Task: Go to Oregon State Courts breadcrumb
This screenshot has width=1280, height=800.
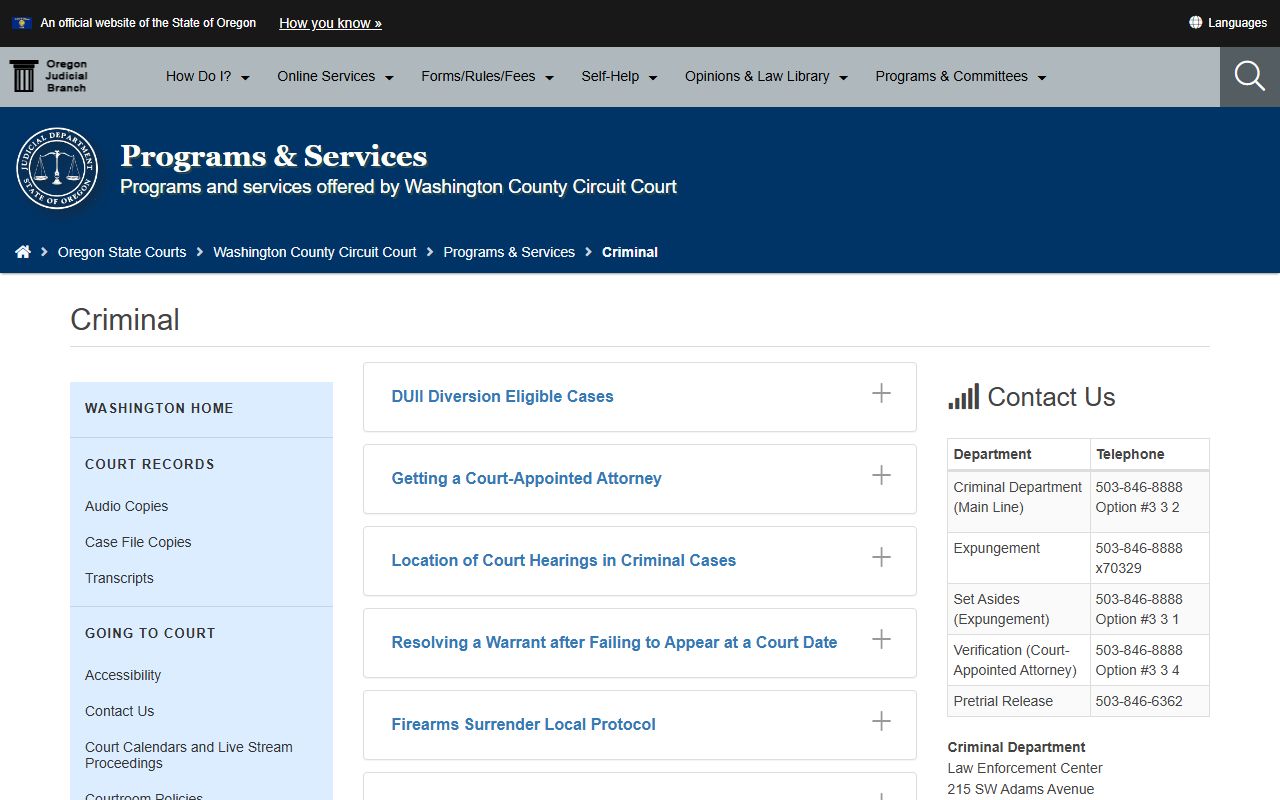Action: 122,252
